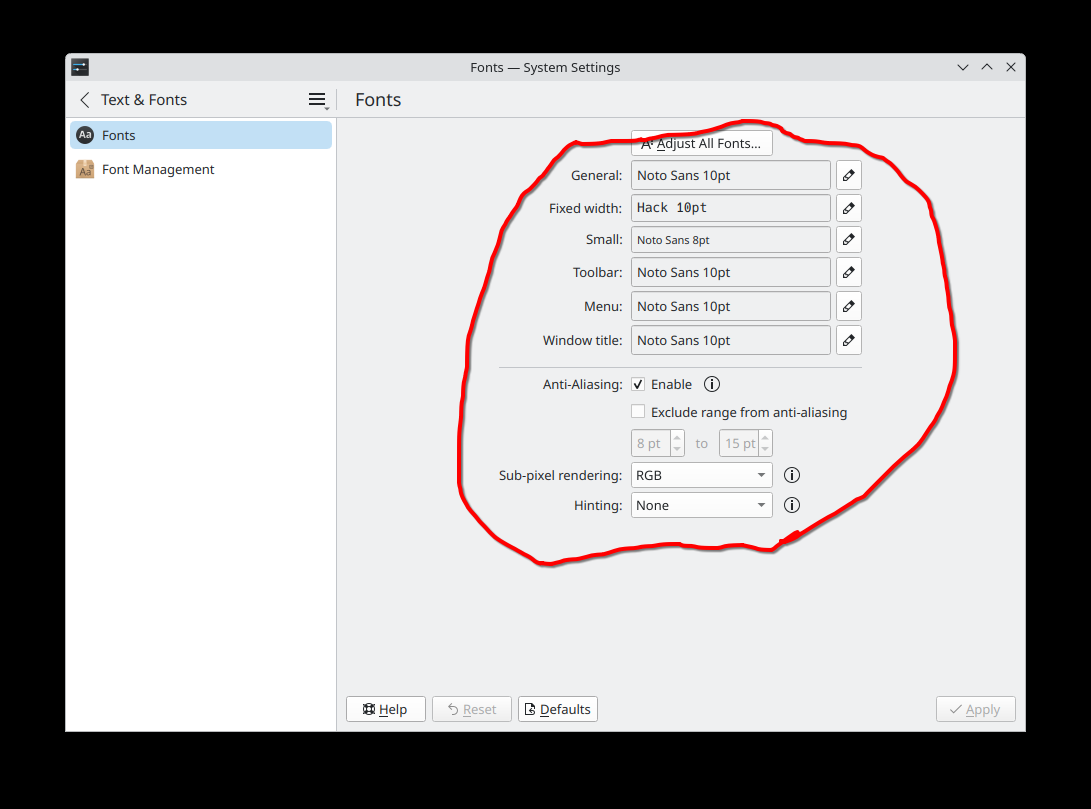The image size is (1091, 809).
Task: Minimize the System Settings window
Action: pos(963,67)
